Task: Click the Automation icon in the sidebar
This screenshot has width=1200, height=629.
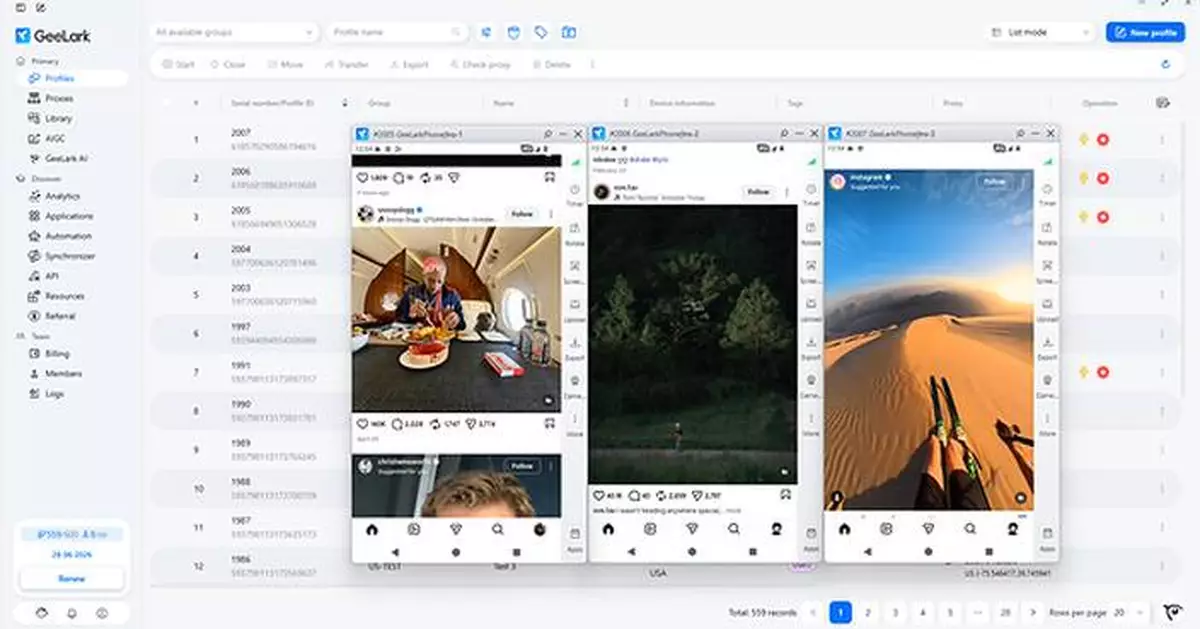Action: 34,236
